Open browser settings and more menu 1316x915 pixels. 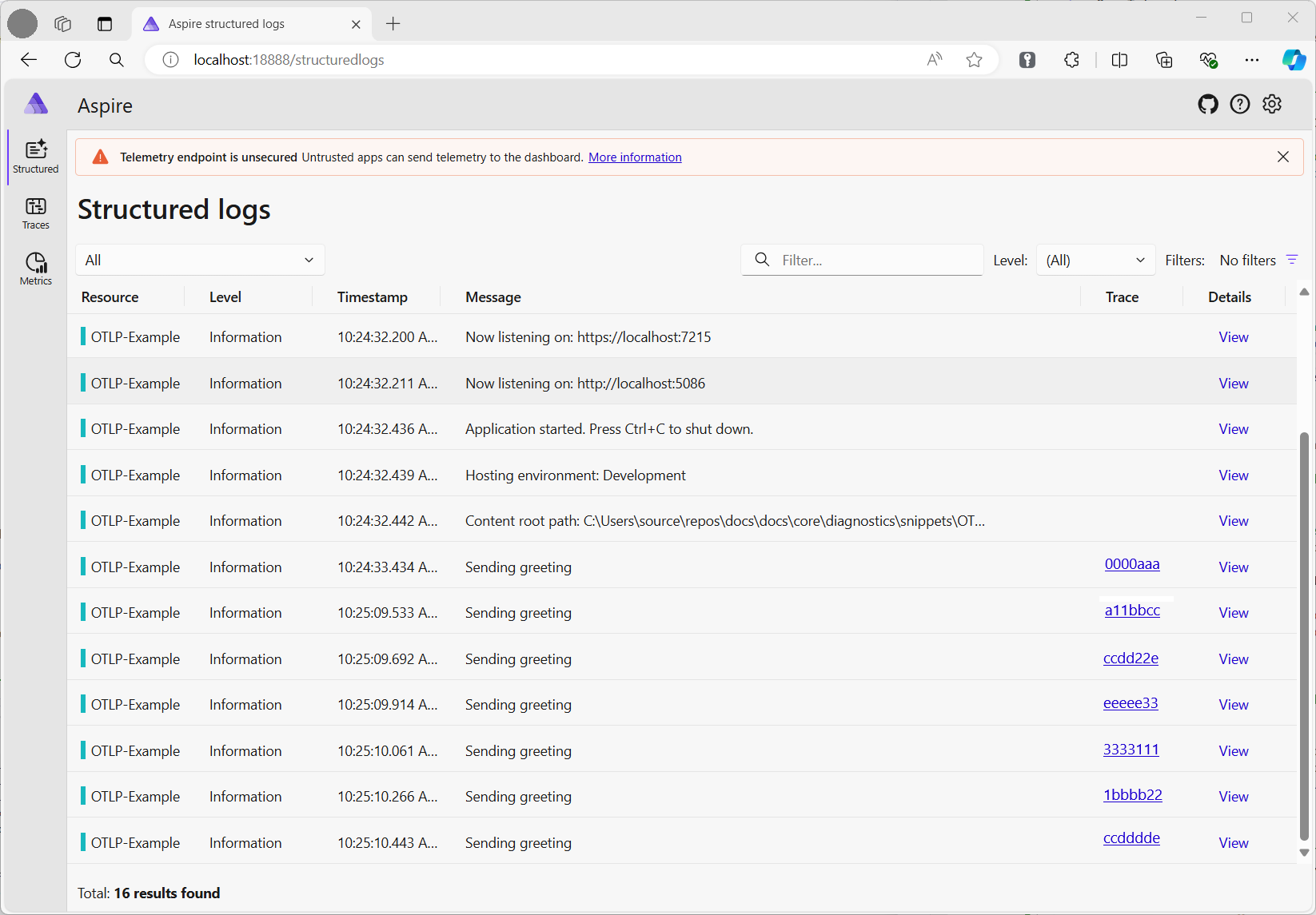1251,60
